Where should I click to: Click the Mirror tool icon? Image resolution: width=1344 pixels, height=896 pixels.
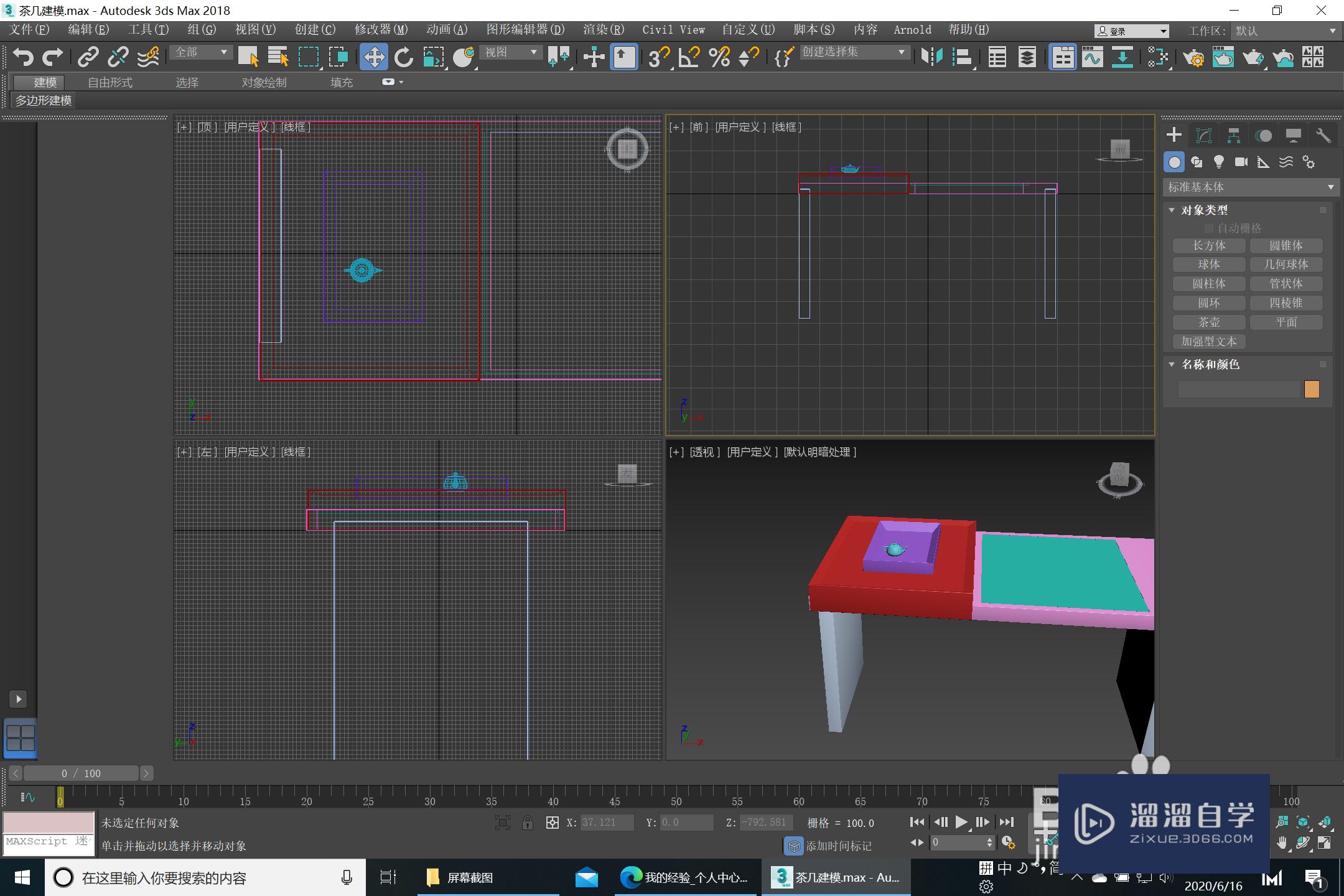[x=931, y=57]
